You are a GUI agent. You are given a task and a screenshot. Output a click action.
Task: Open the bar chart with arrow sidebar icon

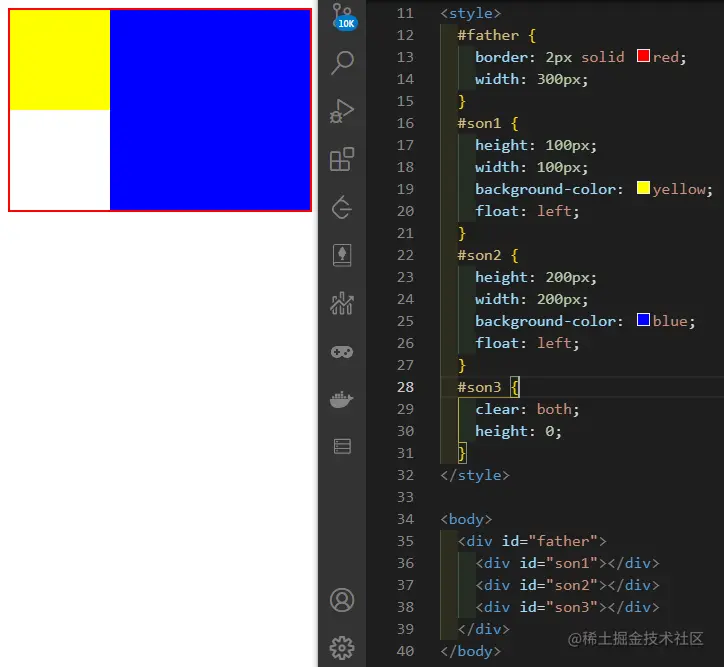[342, 303]
